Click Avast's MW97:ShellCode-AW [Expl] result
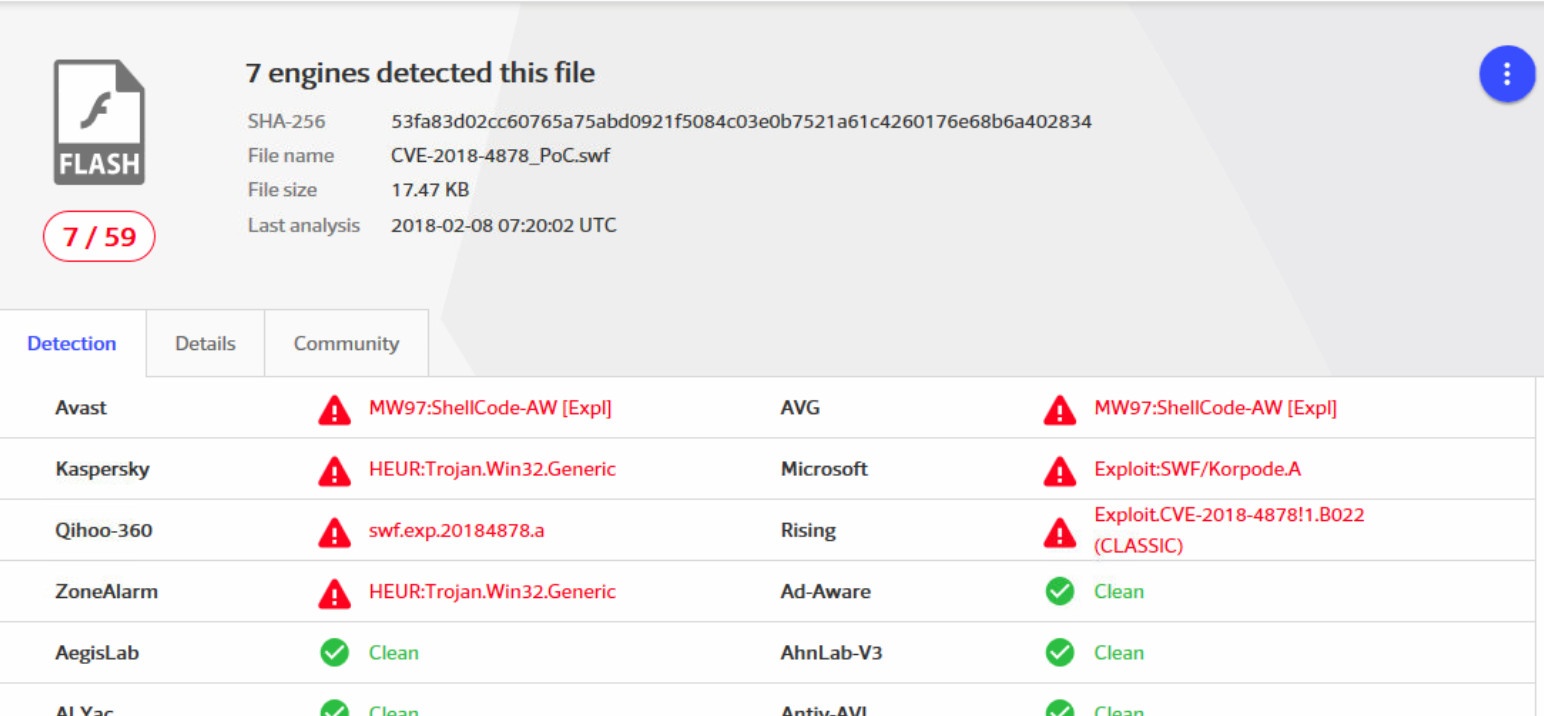Image resolution: width=1544 pixels, height=716 pixels. point(490,408)
